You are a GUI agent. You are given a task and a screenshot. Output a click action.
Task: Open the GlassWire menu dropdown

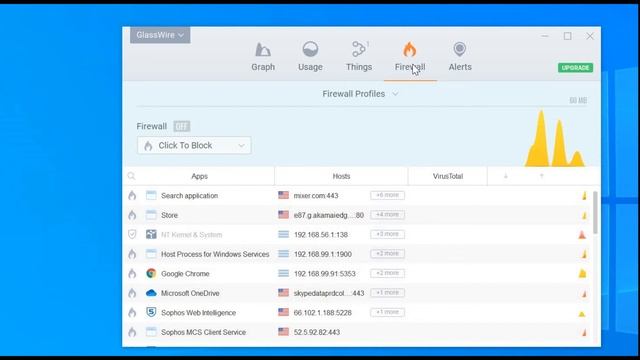[x=160, y=35]
